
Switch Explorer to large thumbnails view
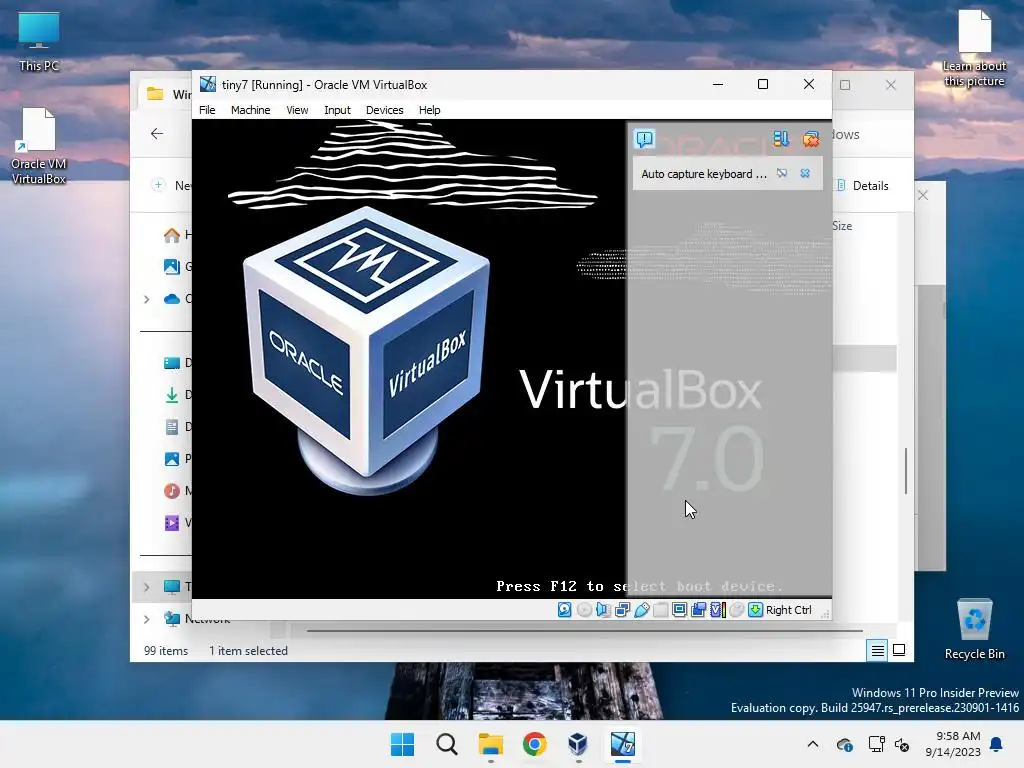point(899,650)
